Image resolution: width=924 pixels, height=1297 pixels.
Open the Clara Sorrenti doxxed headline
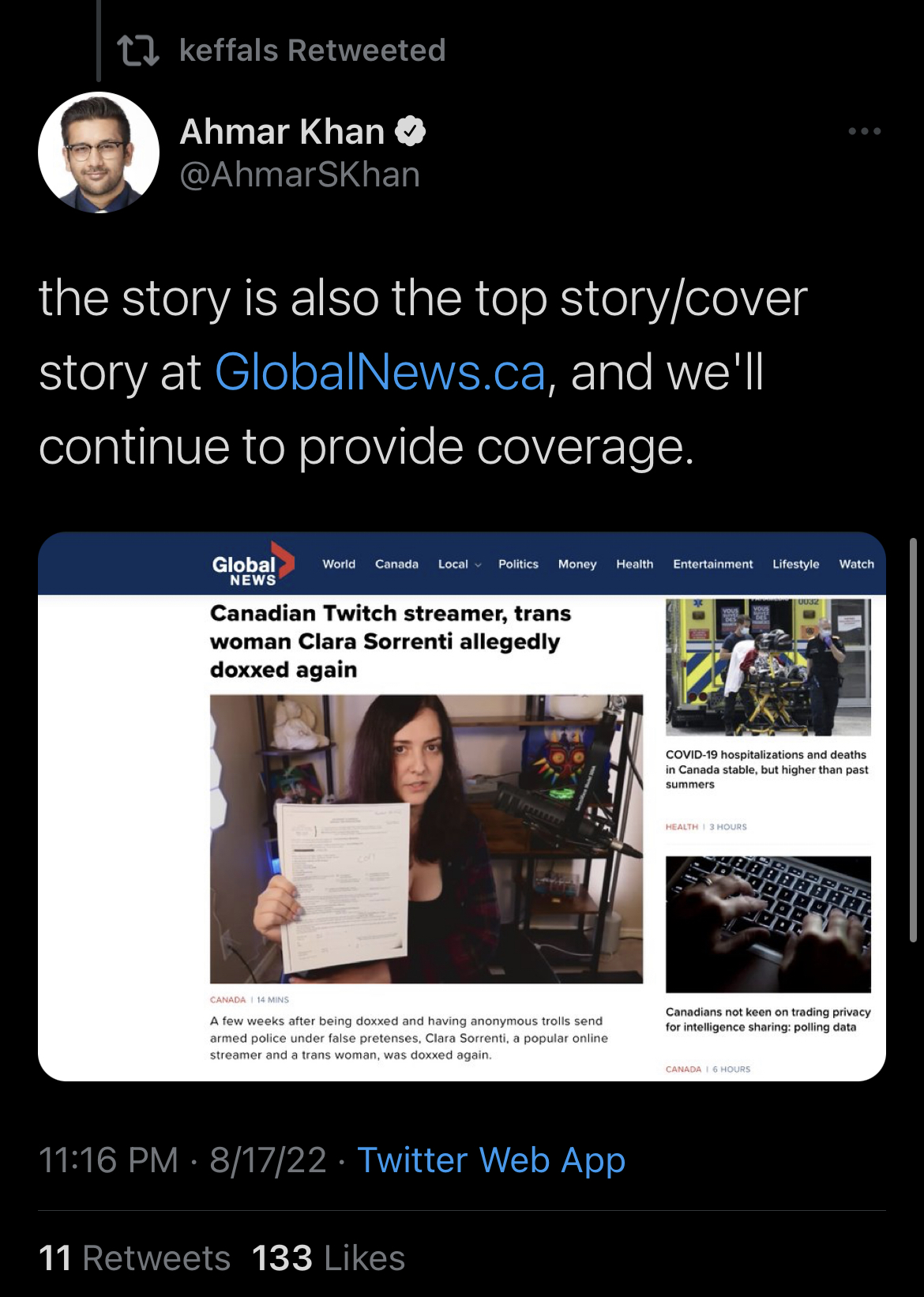(390, 641)
